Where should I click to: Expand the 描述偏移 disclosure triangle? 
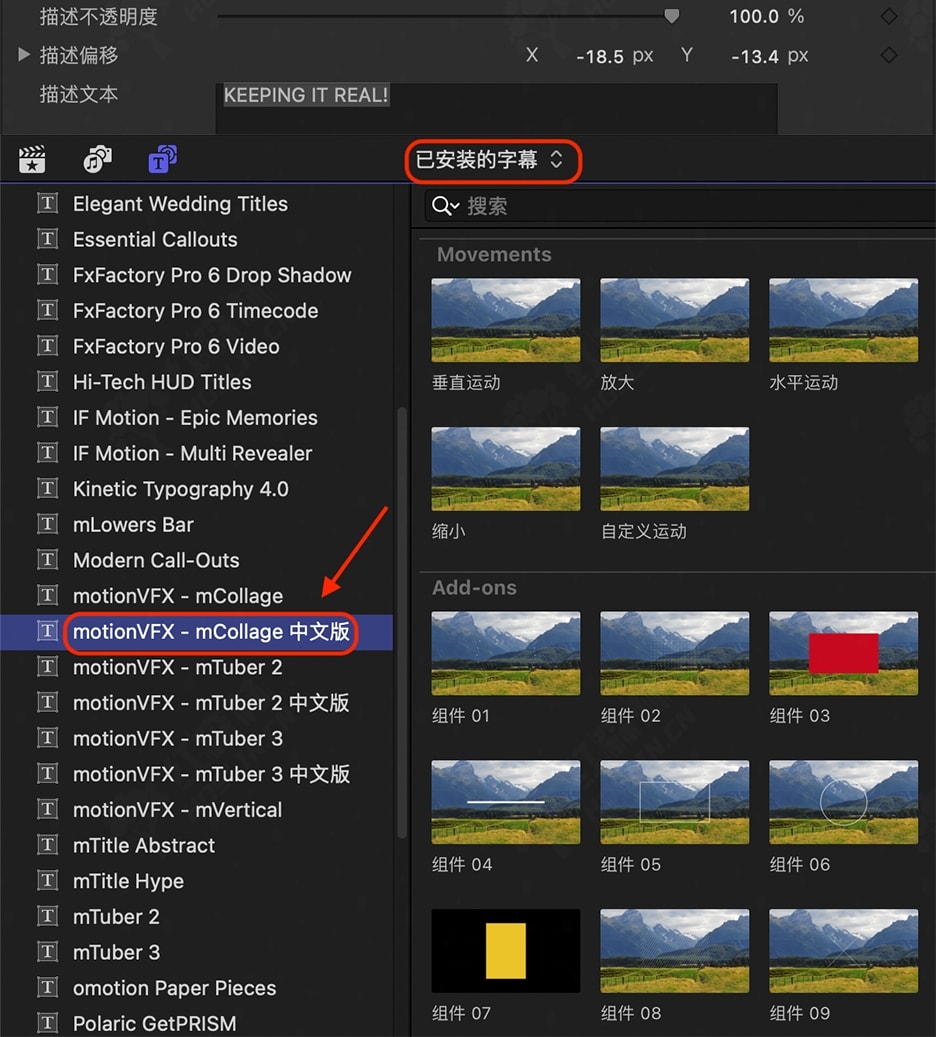[24, 54]
